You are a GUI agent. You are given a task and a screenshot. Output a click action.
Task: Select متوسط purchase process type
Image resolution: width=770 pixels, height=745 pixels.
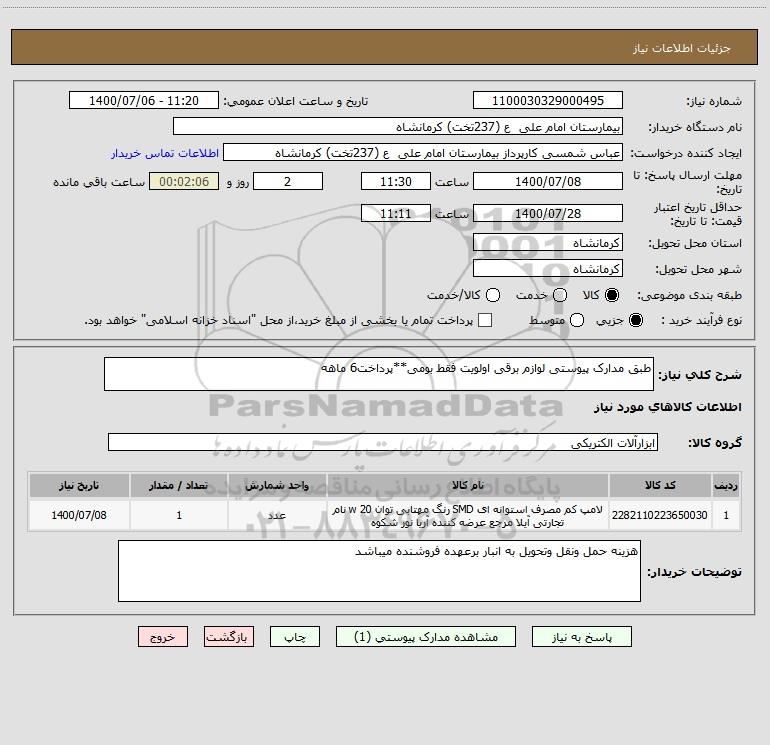coord(577,320)
